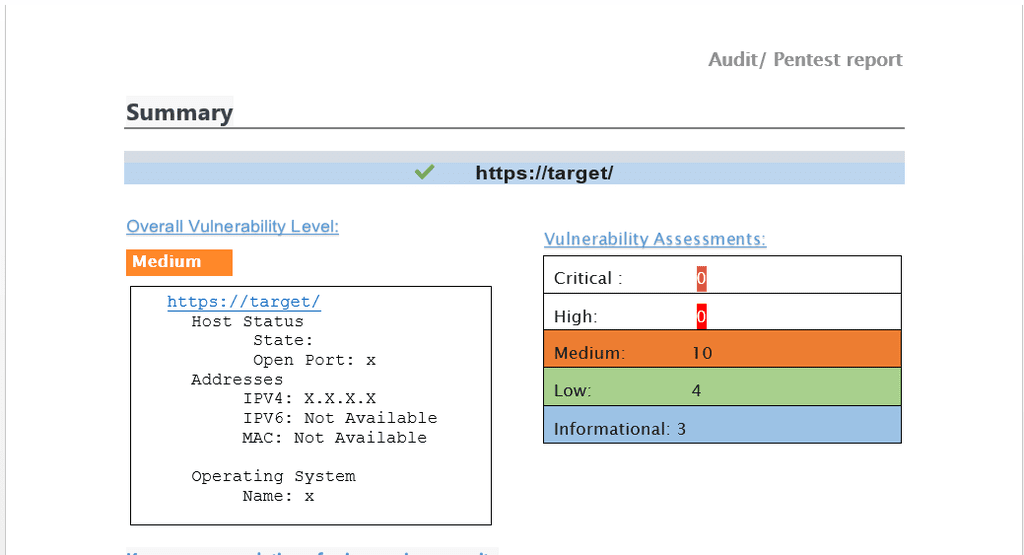Select the green Low row
The height and width of the screenshot is (555, 1024).
[x=722, y=389]
